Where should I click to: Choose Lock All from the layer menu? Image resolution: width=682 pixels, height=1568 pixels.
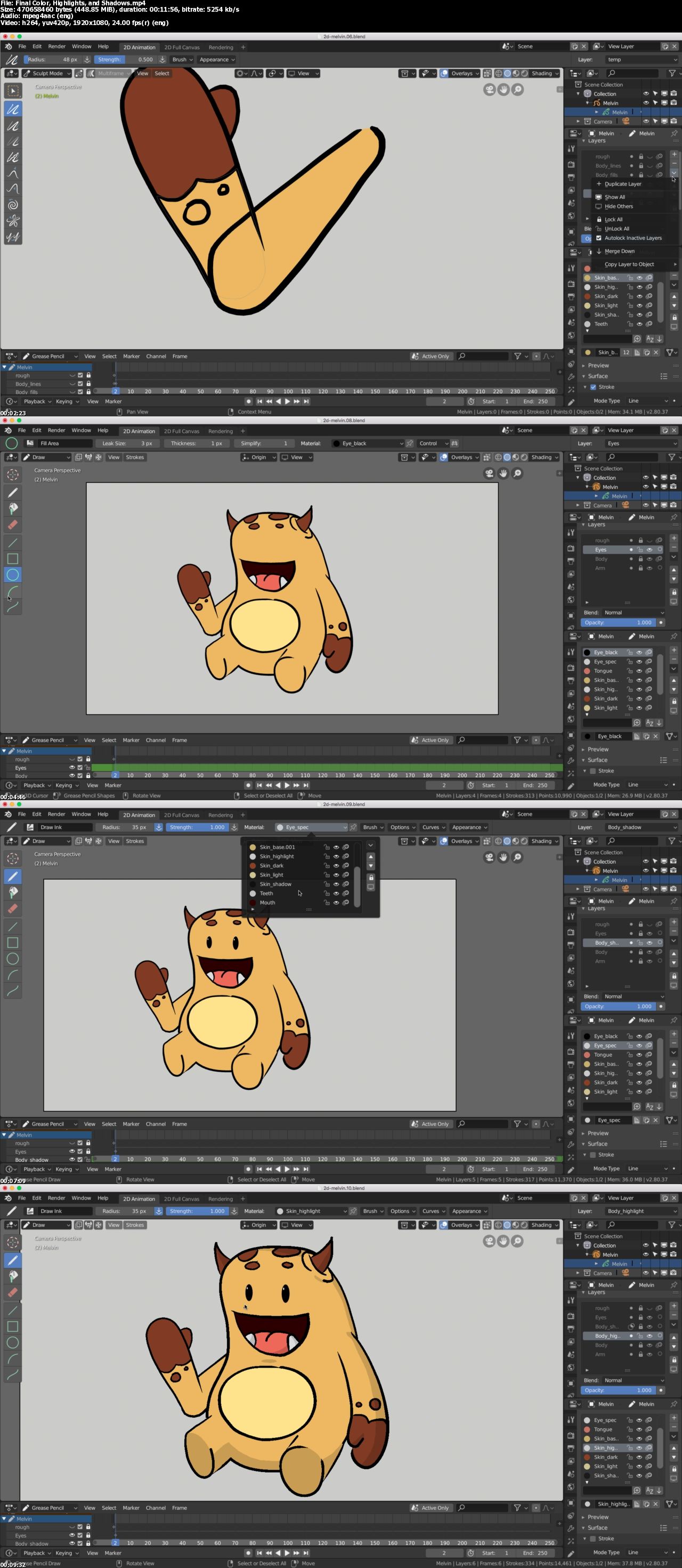pyautogui.click(x=613, y=219)
